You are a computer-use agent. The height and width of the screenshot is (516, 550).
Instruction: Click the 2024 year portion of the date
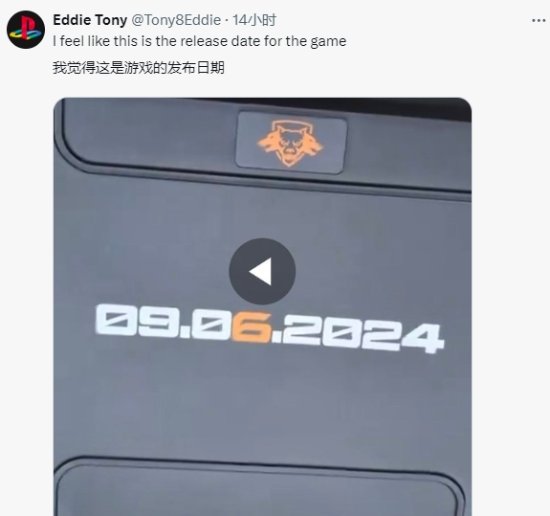click(362, 334)
